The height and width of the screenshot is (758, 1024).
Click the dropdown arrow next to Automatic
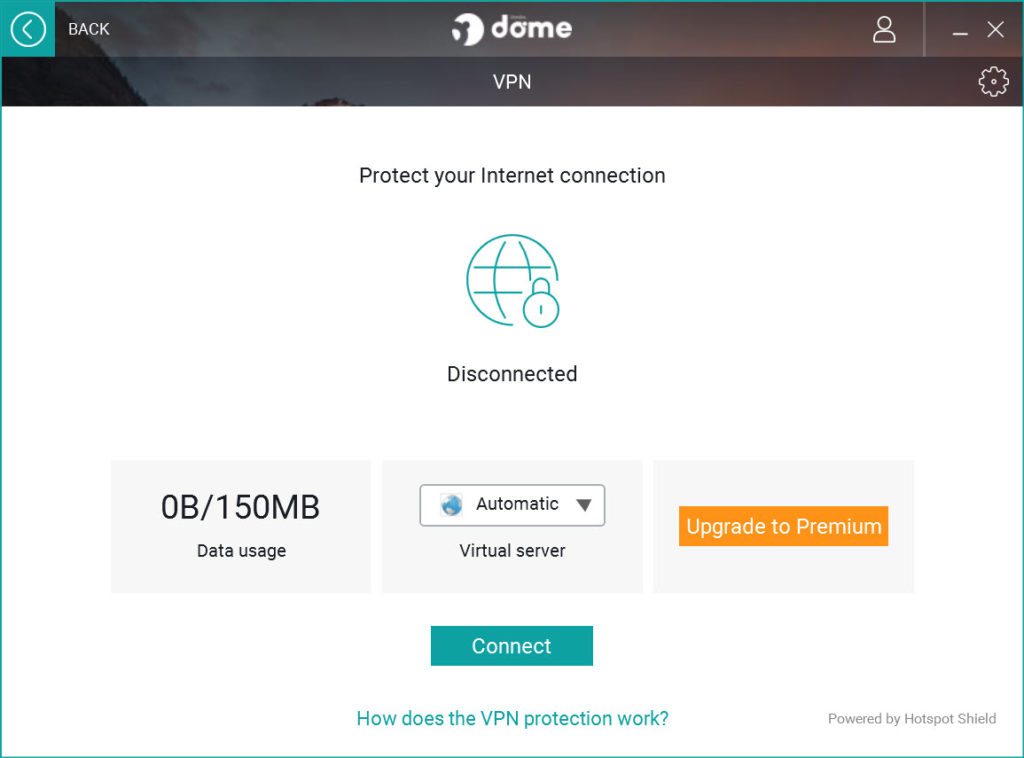click(x=584, y=505)
